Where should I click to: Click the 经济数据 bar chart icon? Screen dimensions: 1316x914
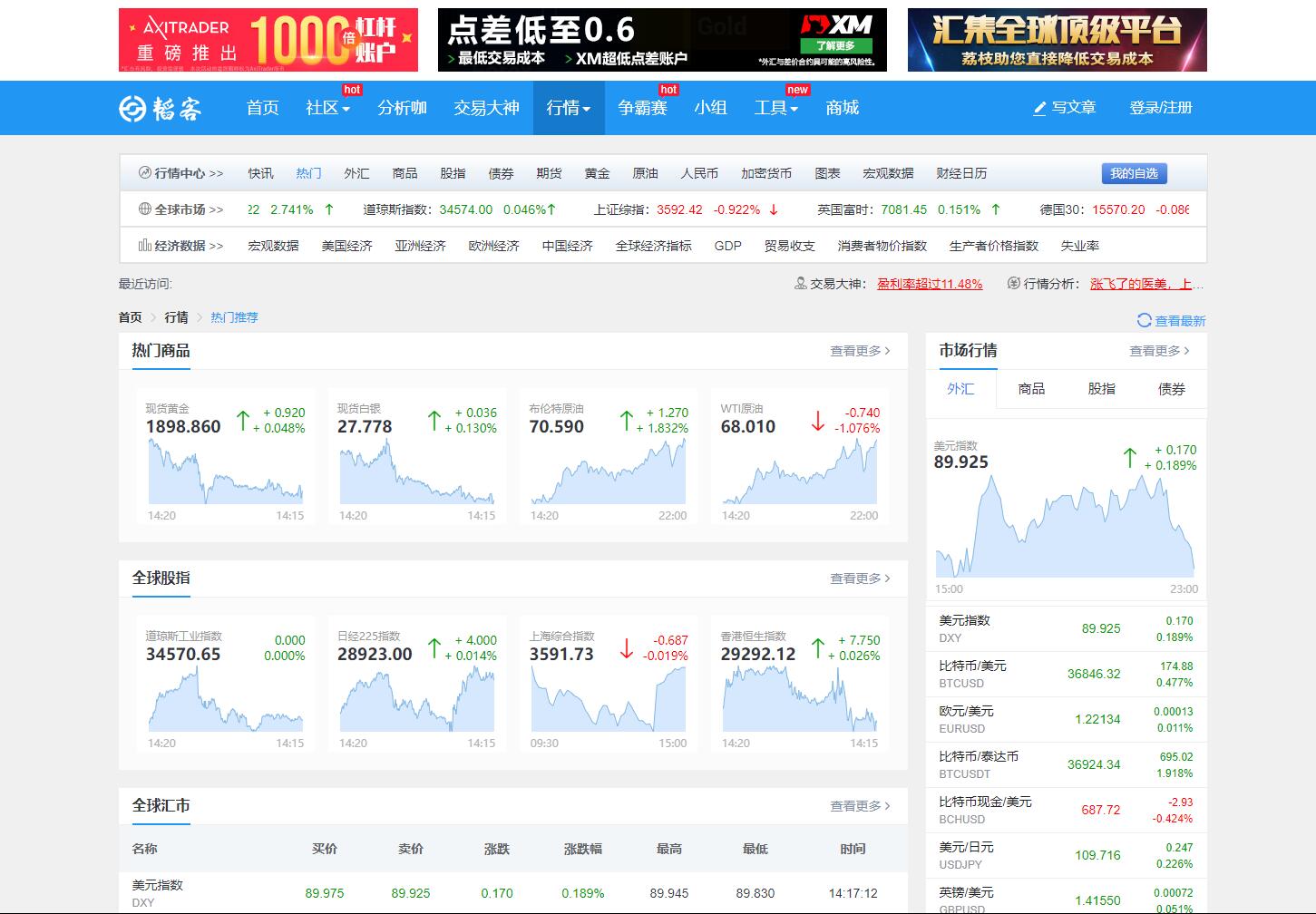point(144,245)
